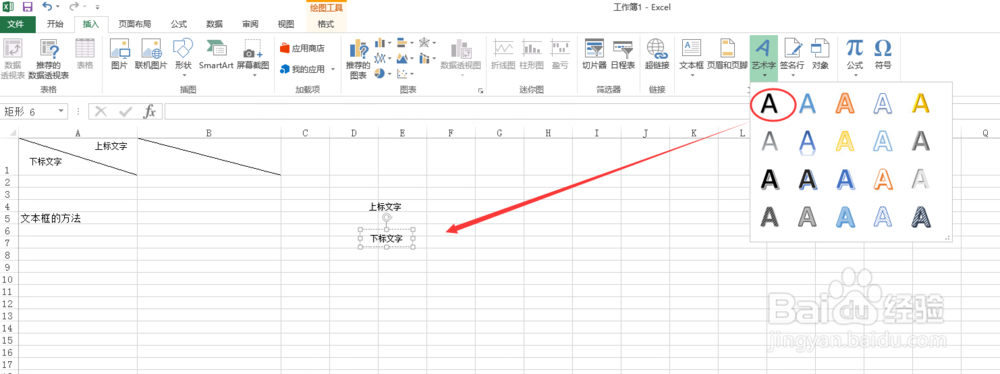Click the 上标文字 text box above row 5
Screen dimensions: 1000x374
[x=385, y=207]
